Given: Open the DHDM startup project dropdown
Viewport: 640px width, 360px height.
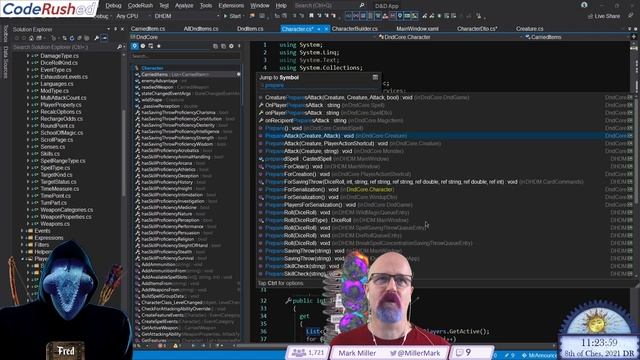Looking at the screenshot, I should pos(187,16).
